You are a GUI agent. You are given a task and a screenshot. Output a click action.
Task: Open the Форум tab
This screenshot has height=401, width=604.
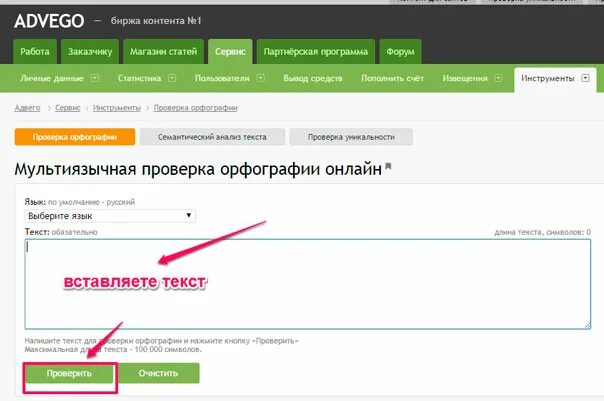(400, 52)
